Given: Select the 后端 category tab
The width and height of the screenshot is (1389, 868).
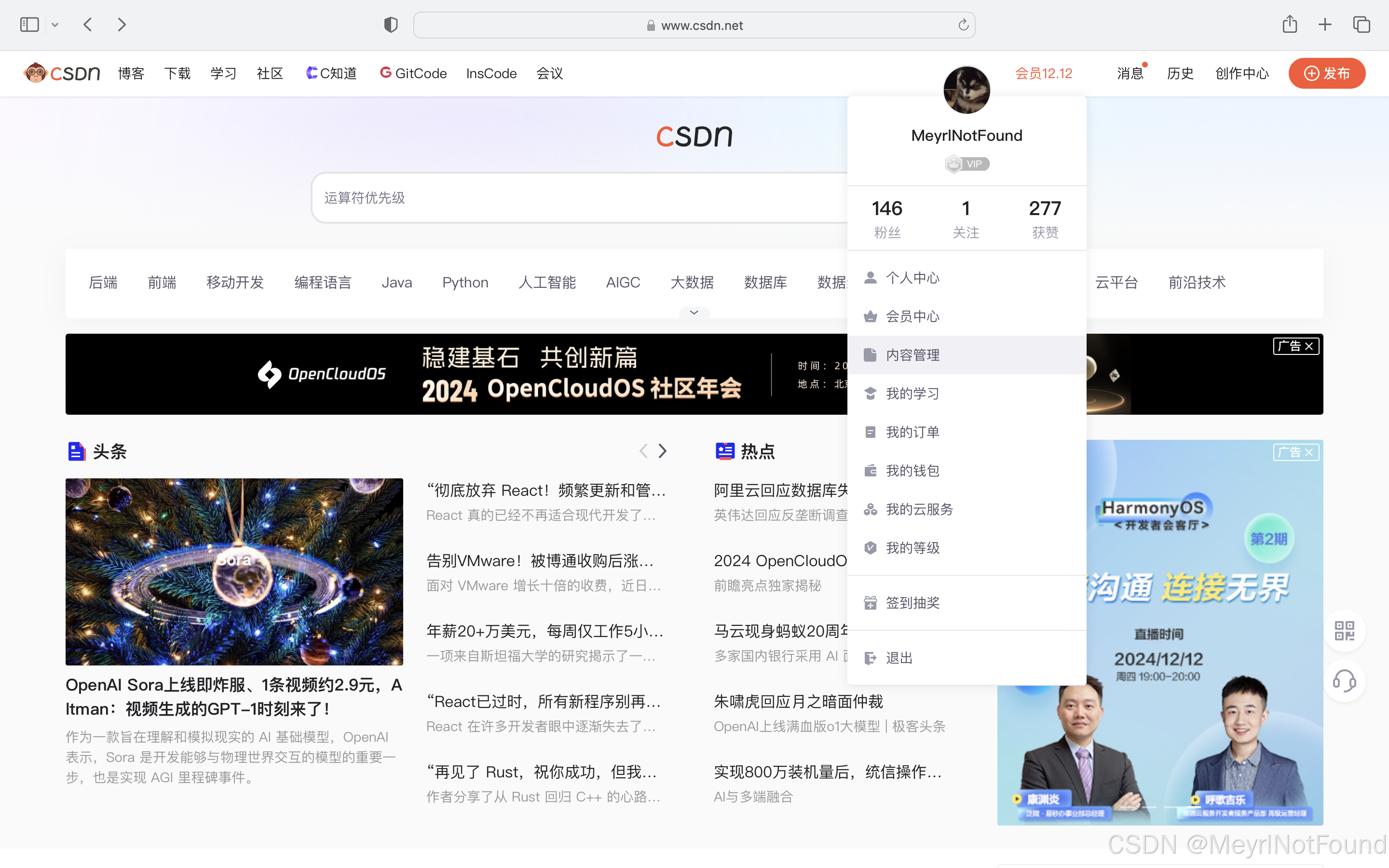Looking at the screenshot, I should click(103, 283).
